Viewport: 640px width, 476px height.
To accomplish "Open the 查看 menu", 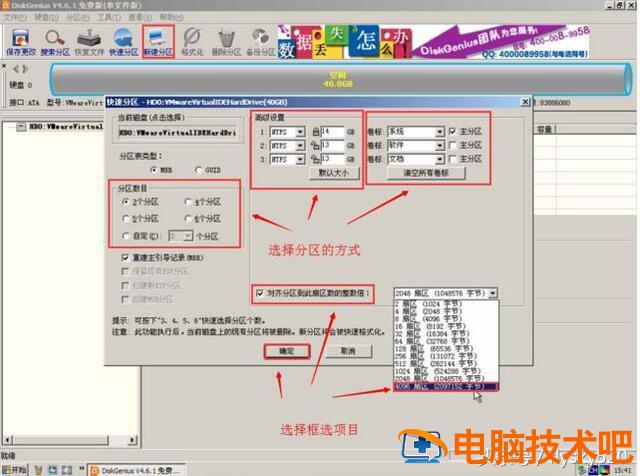I will click(140, 18).
